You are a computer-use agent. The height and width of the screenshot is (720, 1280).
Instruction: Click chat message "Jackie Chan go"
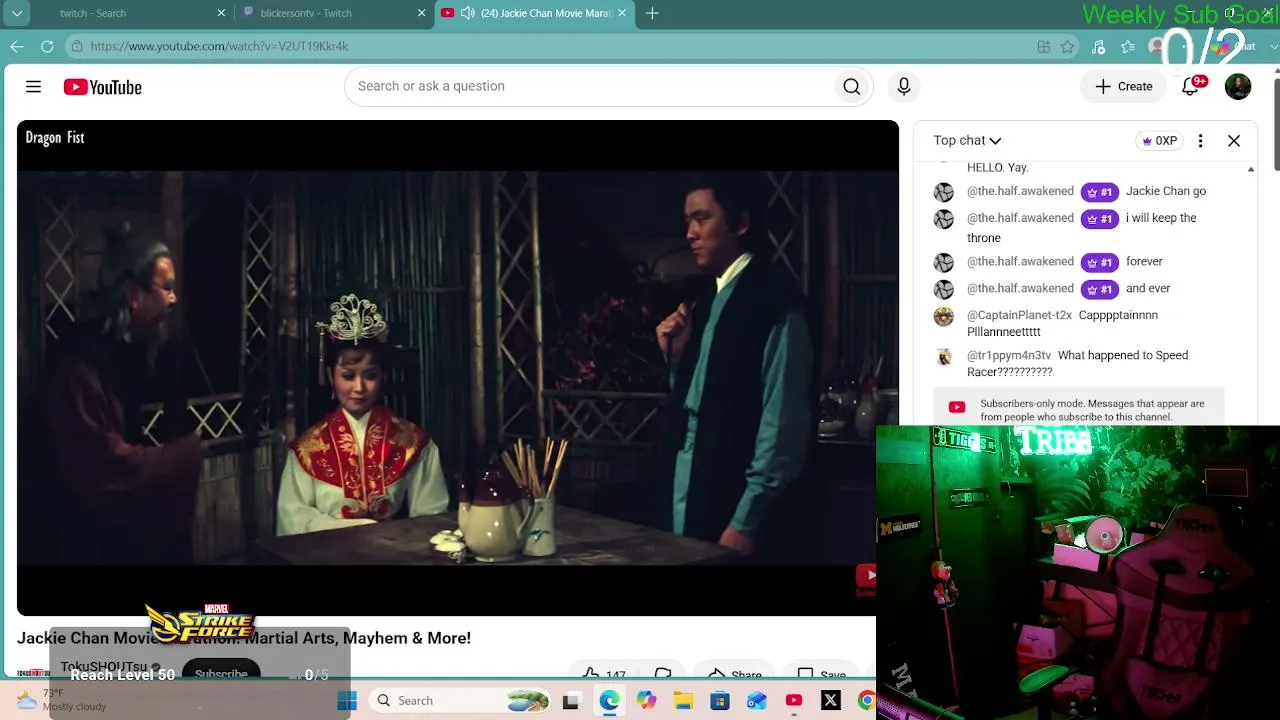tap(1166, 191)
